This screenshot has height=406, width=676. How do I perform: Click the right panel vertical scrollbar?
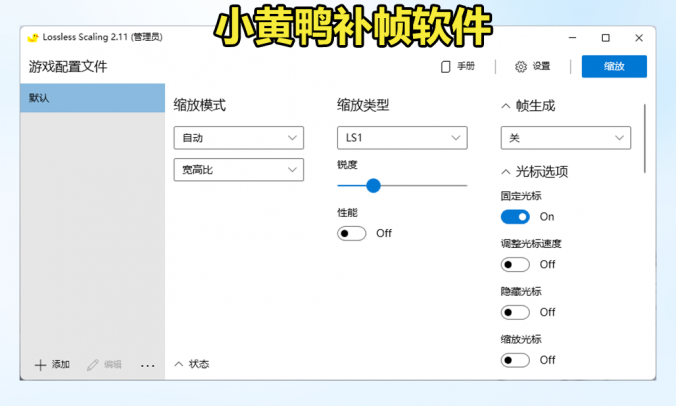tap(645, 138)
